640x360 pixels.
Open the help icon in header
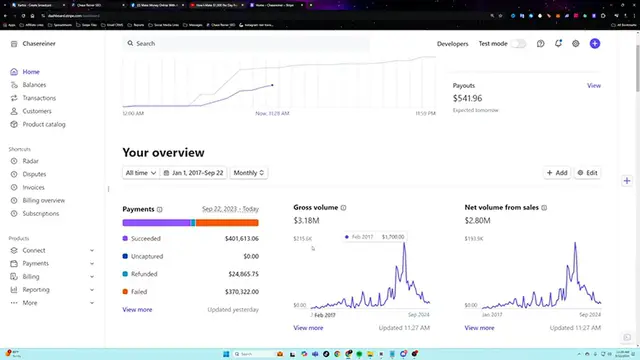click(540, 44)
